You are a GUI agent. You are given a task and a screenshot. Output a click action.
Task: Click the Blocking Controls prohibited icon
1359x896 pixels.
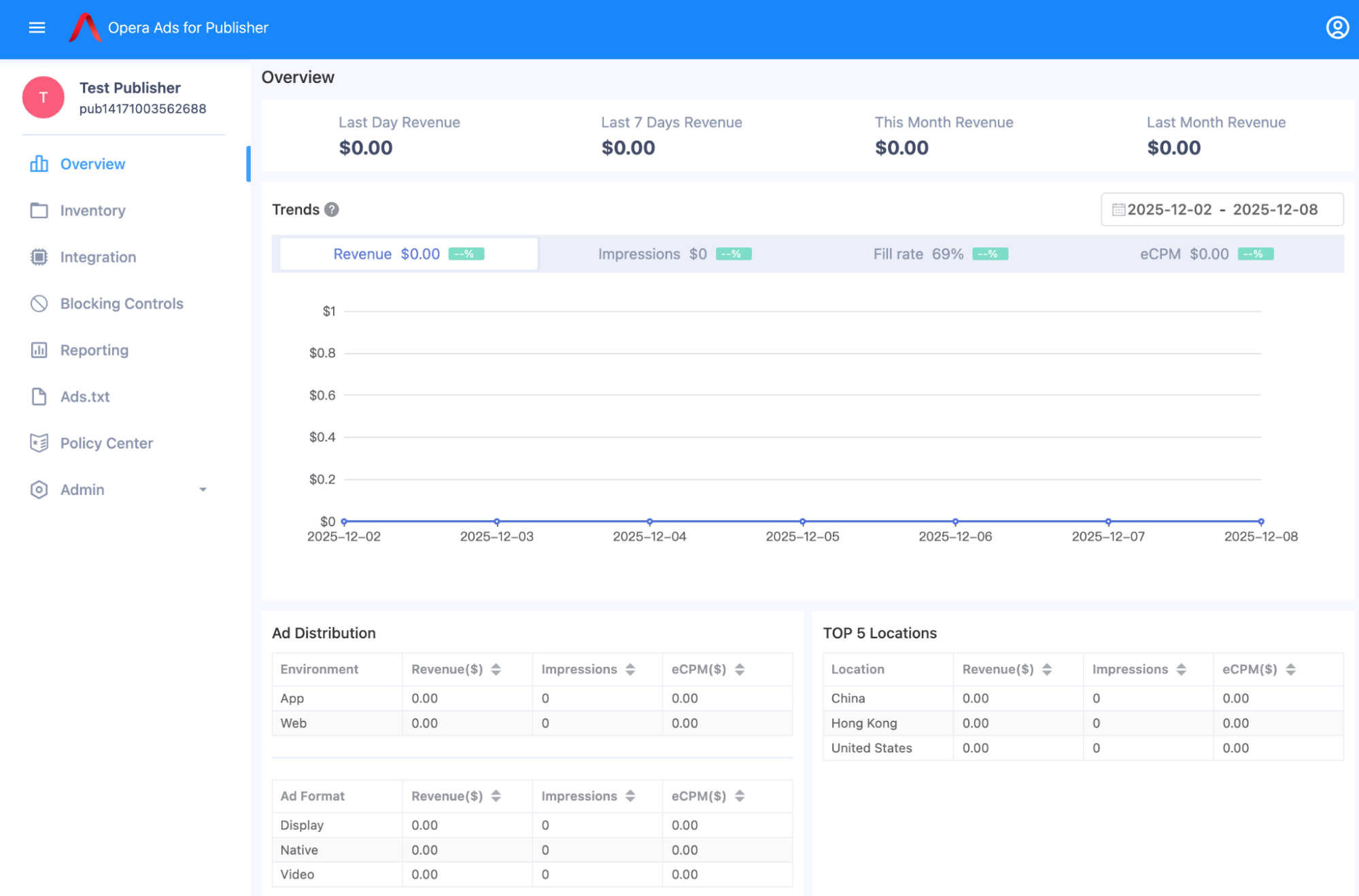pyautogui.click(x=39, y=304)
